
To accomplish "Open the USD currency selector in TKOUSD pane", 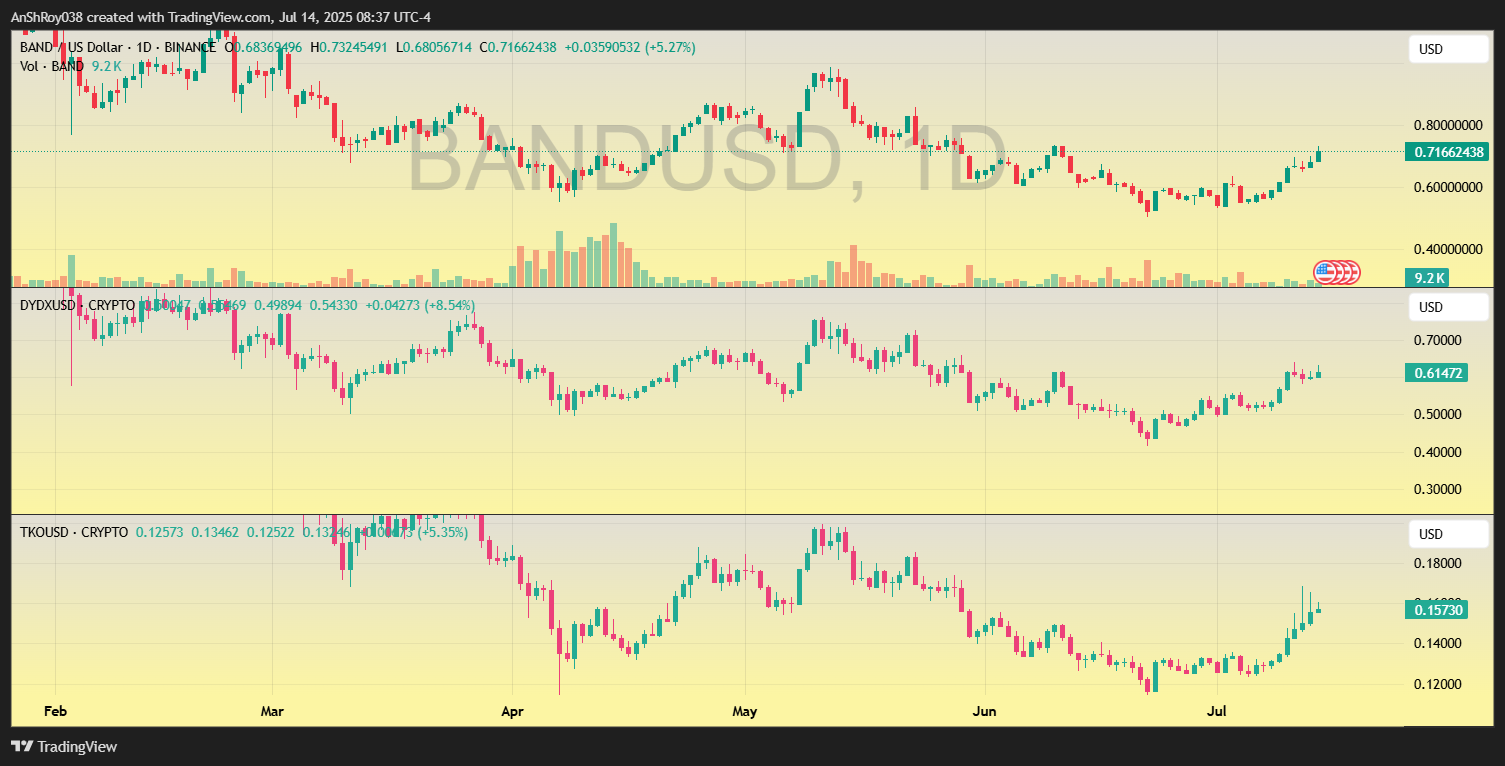I will [x=1446, y=534].
